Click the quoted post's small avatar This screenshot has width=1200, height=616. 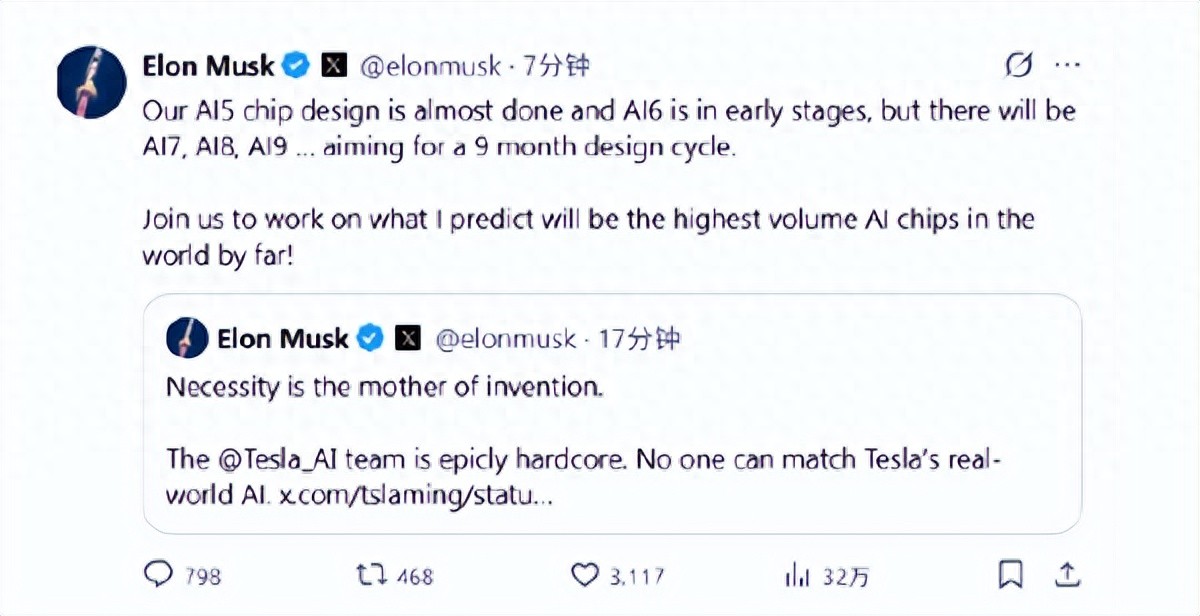point(186,338)
